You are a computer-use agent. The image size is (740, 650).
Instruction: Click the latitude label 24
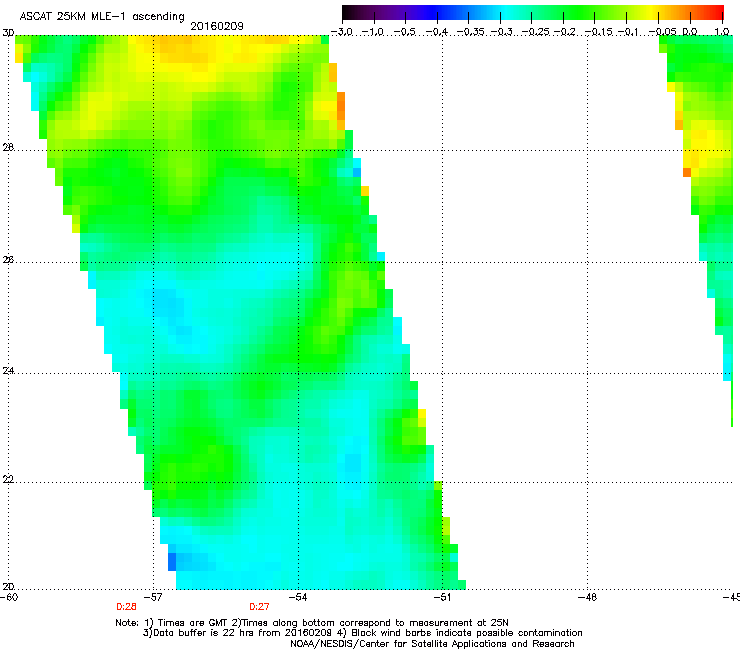8,371
